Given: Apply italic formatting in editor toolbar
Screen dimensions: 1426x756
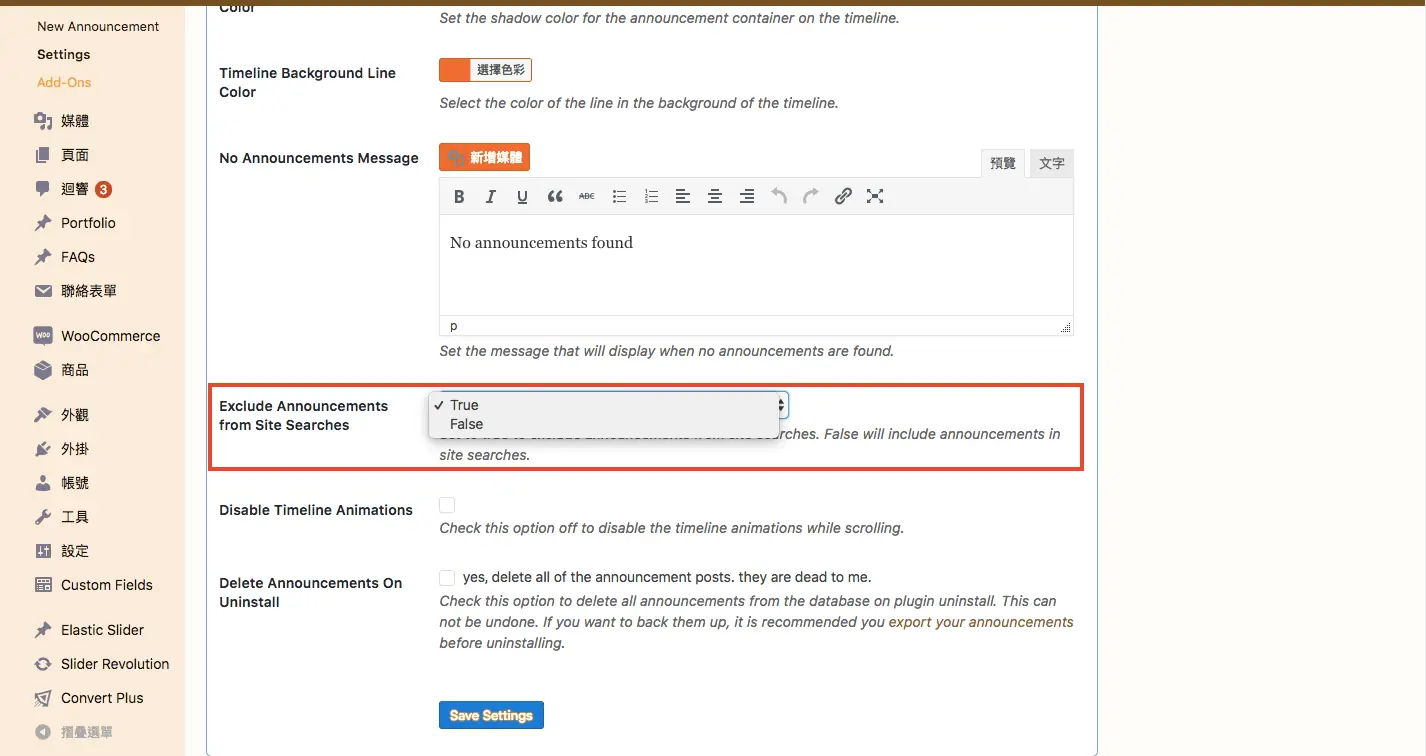Looking at the screenshot, I should point(491,197).
